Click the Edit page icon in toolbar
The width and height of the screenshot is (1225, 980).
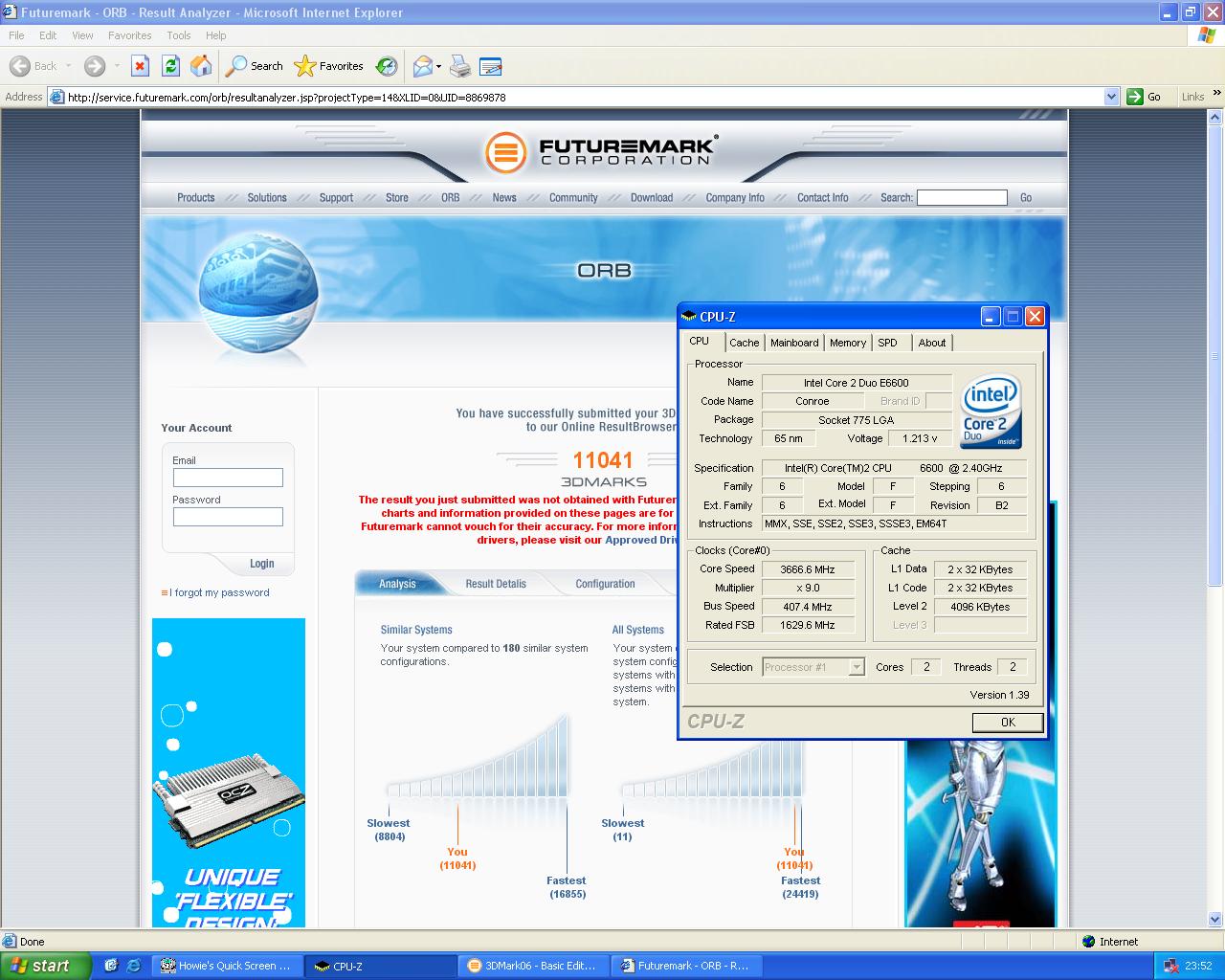tap(491, 66)
